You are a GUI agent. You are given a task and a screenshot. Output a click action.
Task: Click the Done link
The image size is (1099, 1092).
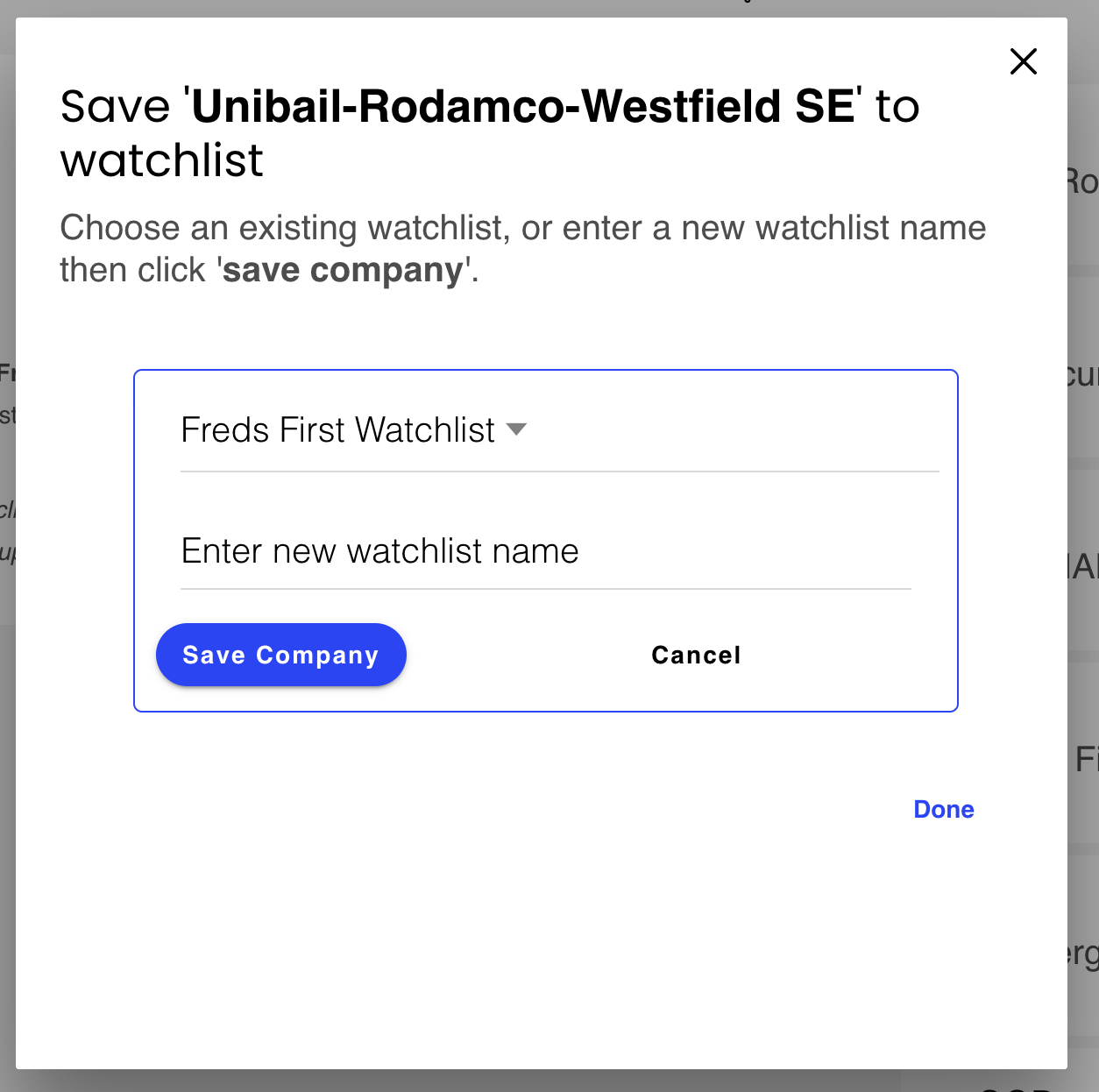coord(943,809)
